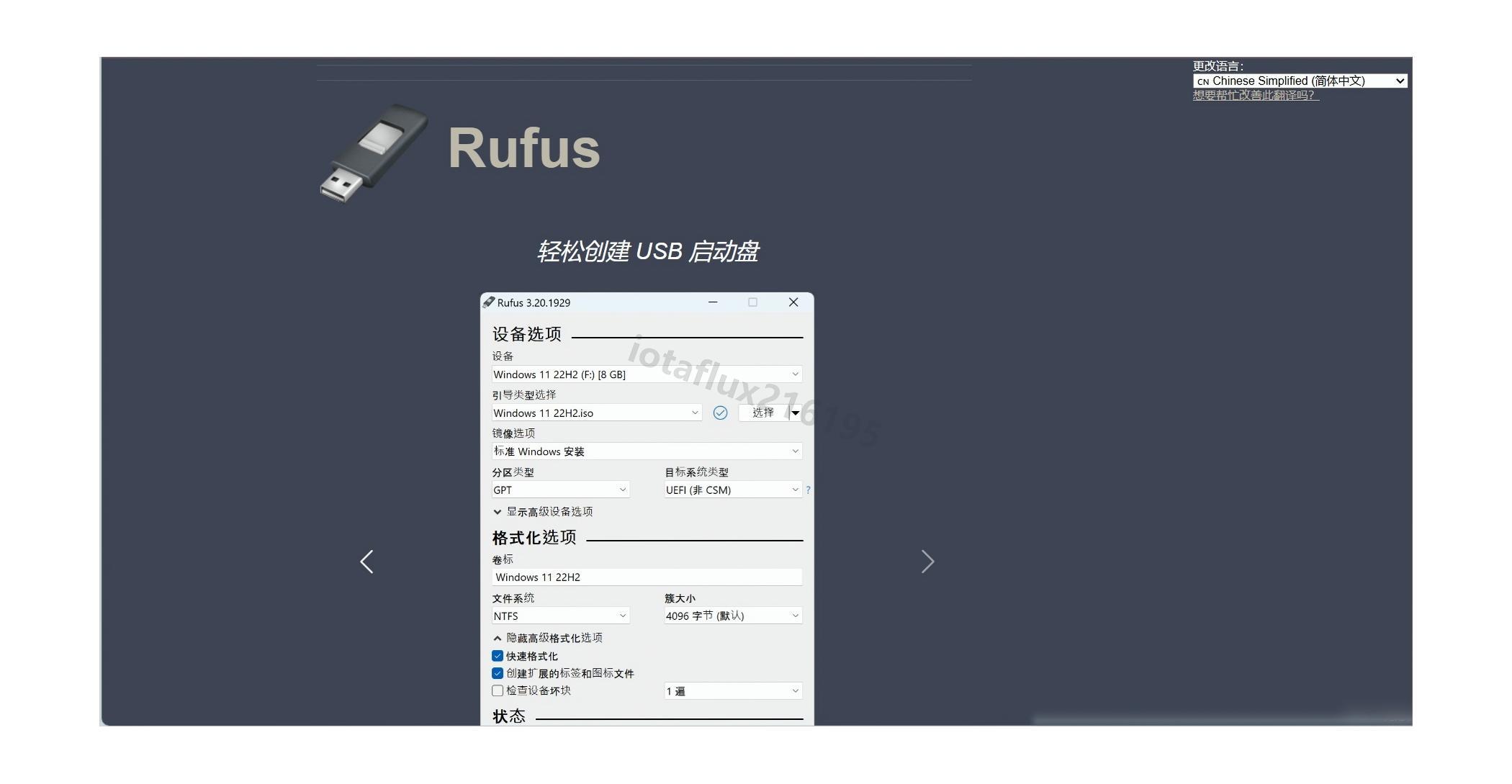Click the 卷标 input field
Screen dimensions: 1512x784
pos(647,577)
